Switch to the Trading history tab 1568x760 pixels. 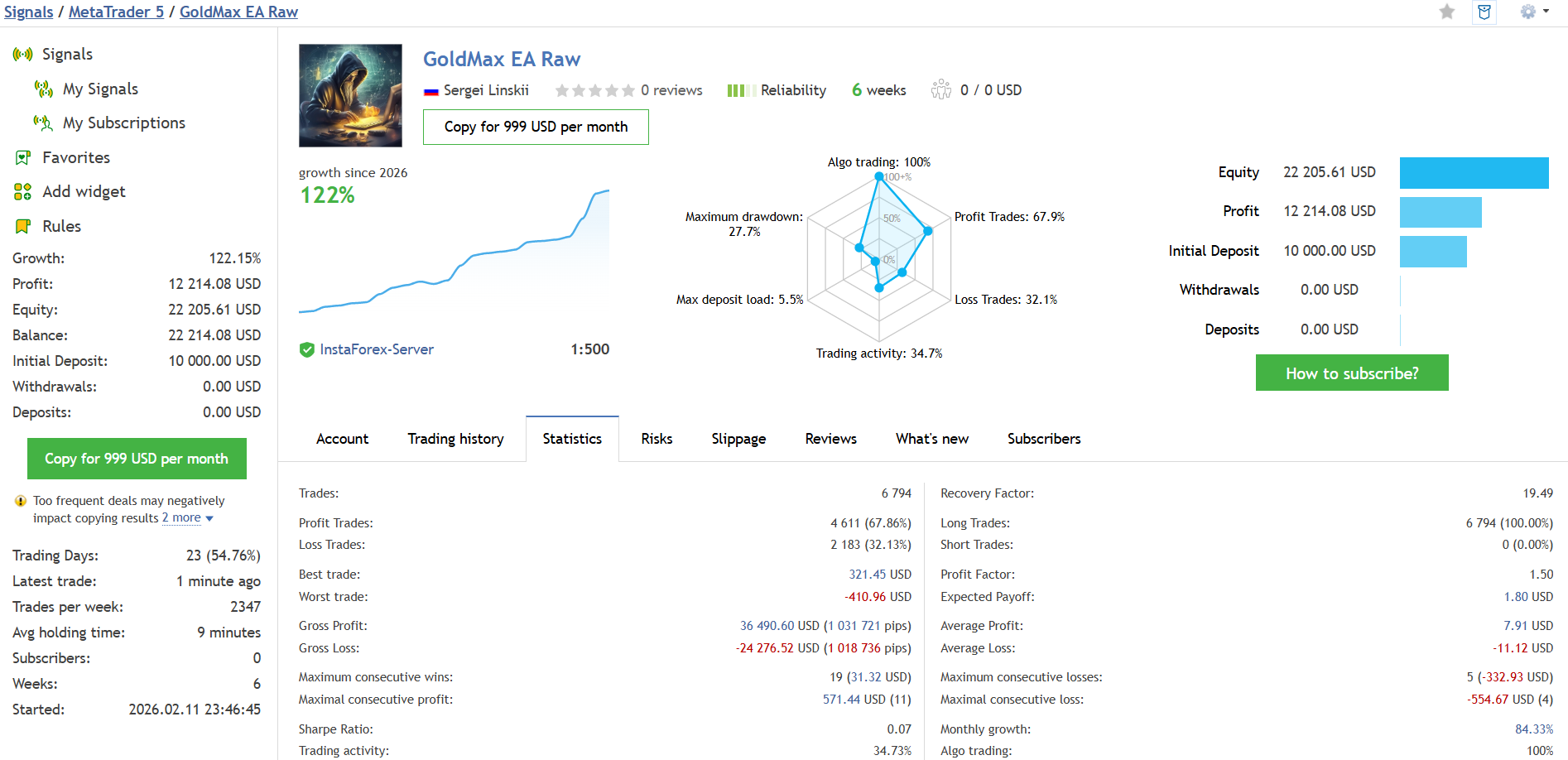pyautogui.click(x=455, y=439)
